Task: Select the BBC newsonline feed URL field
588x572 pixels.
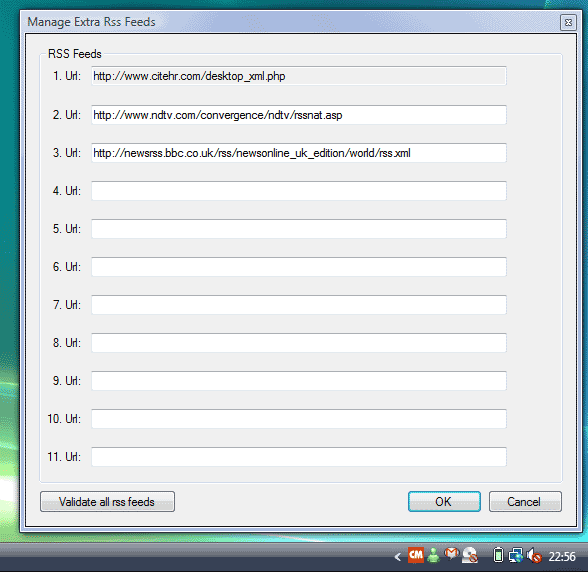Action: tap(299, 153)
